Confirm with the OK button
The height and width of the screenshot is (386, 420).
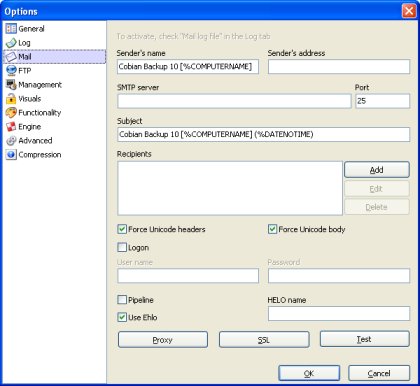click(309, 373)
